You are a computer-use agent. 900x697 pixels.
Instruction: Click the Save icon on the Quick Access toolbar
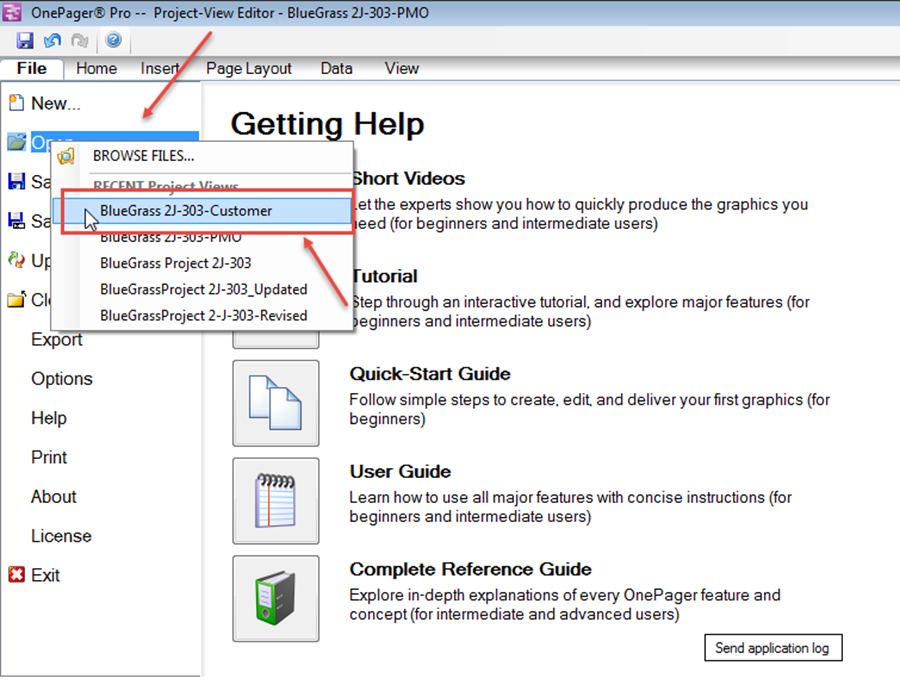[24, 40]
